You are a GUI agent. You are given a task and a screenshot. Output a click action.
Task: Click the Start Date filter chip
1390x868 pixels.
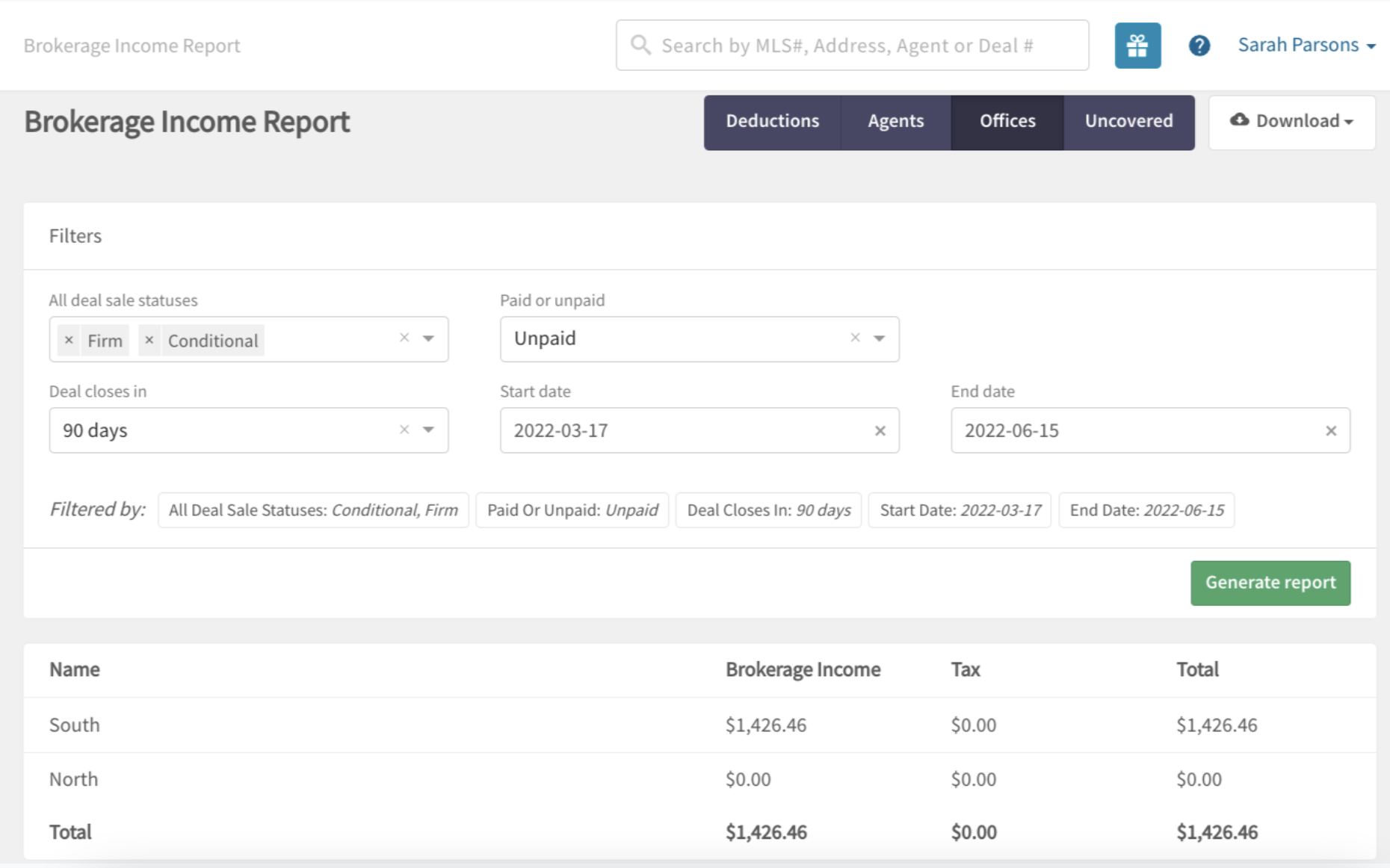point(960,510)
